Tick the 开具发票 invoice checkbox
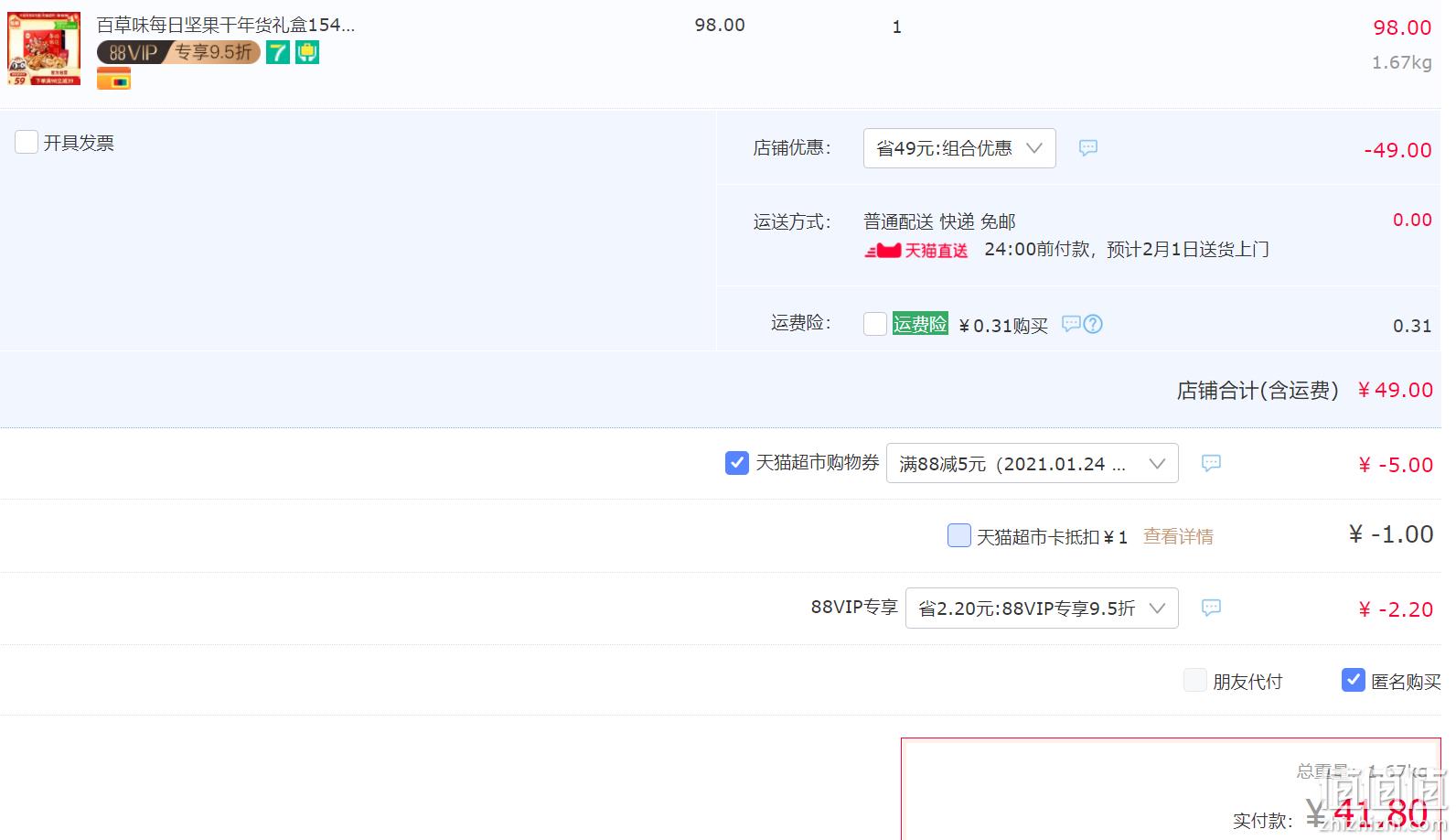 [x=27, y=142]
